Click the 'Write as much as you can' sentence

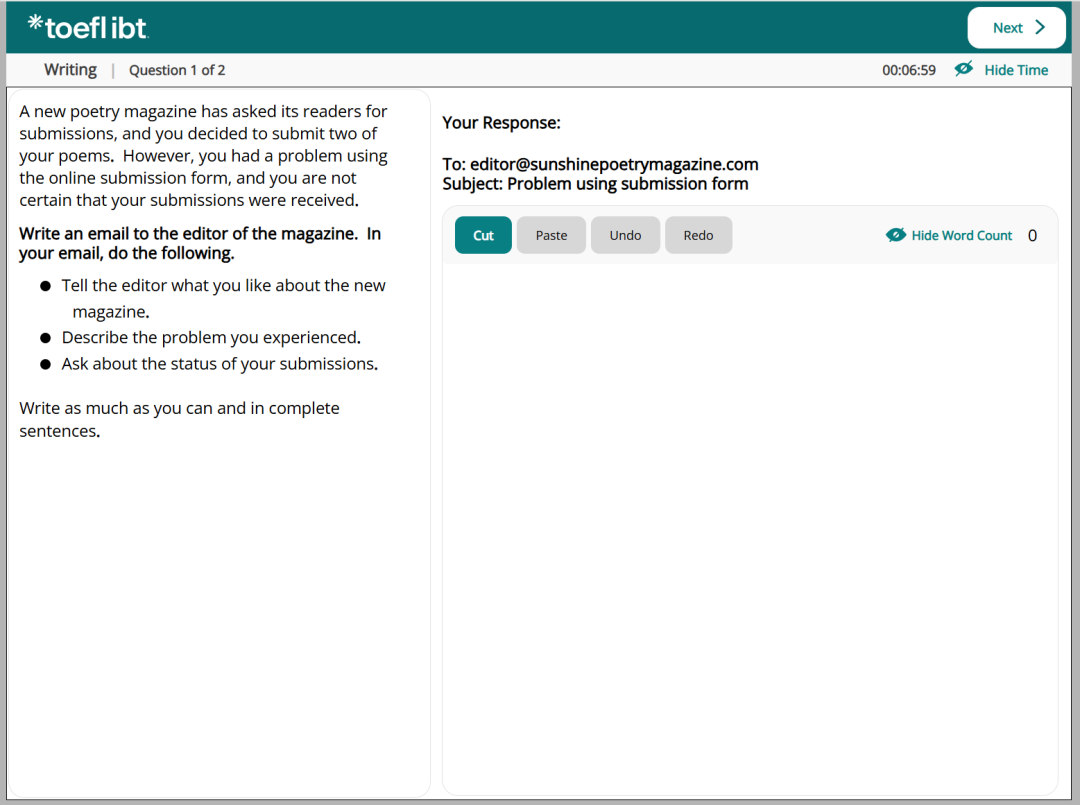pyautogui.click(x=179, y=419)
